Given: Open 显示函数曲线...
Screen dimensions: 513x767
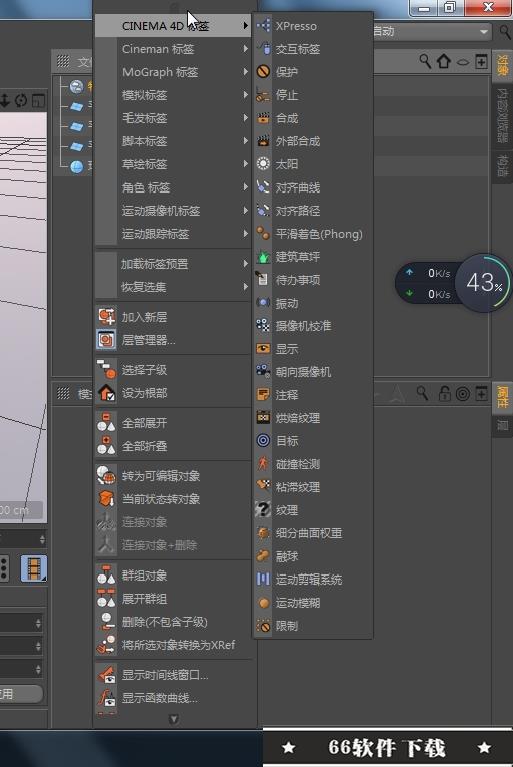Looking at the screenshot, I should pos(173,699).
